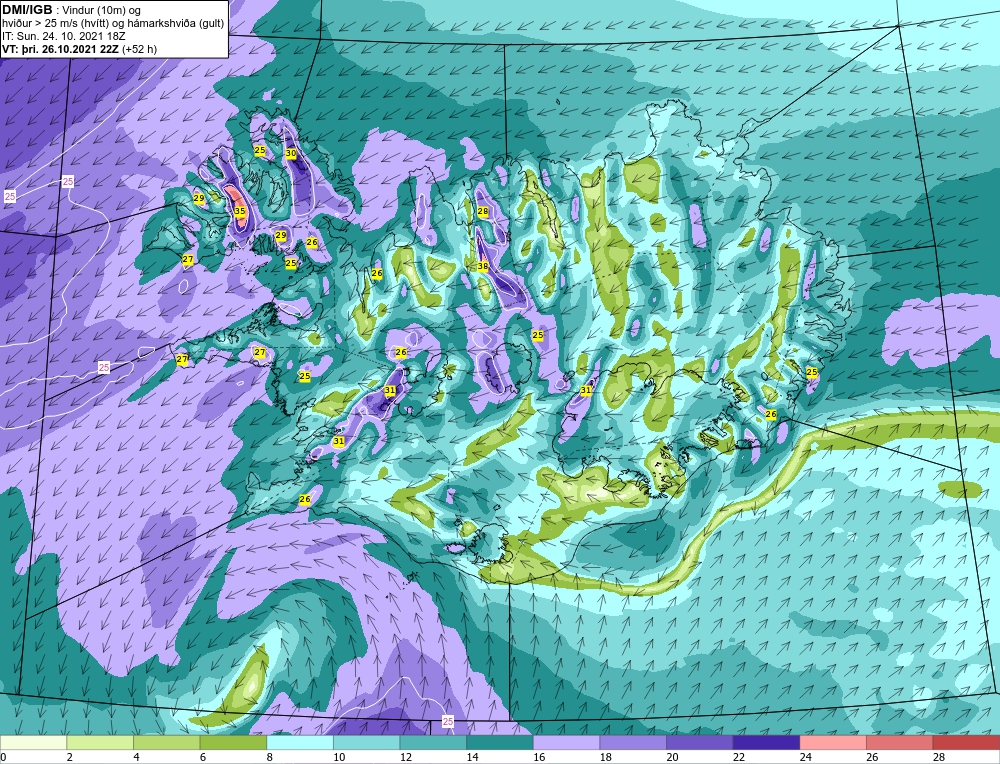Pick the 4–6 m/s green legend swatch
Screen dimensions: 1000x764
166,743
